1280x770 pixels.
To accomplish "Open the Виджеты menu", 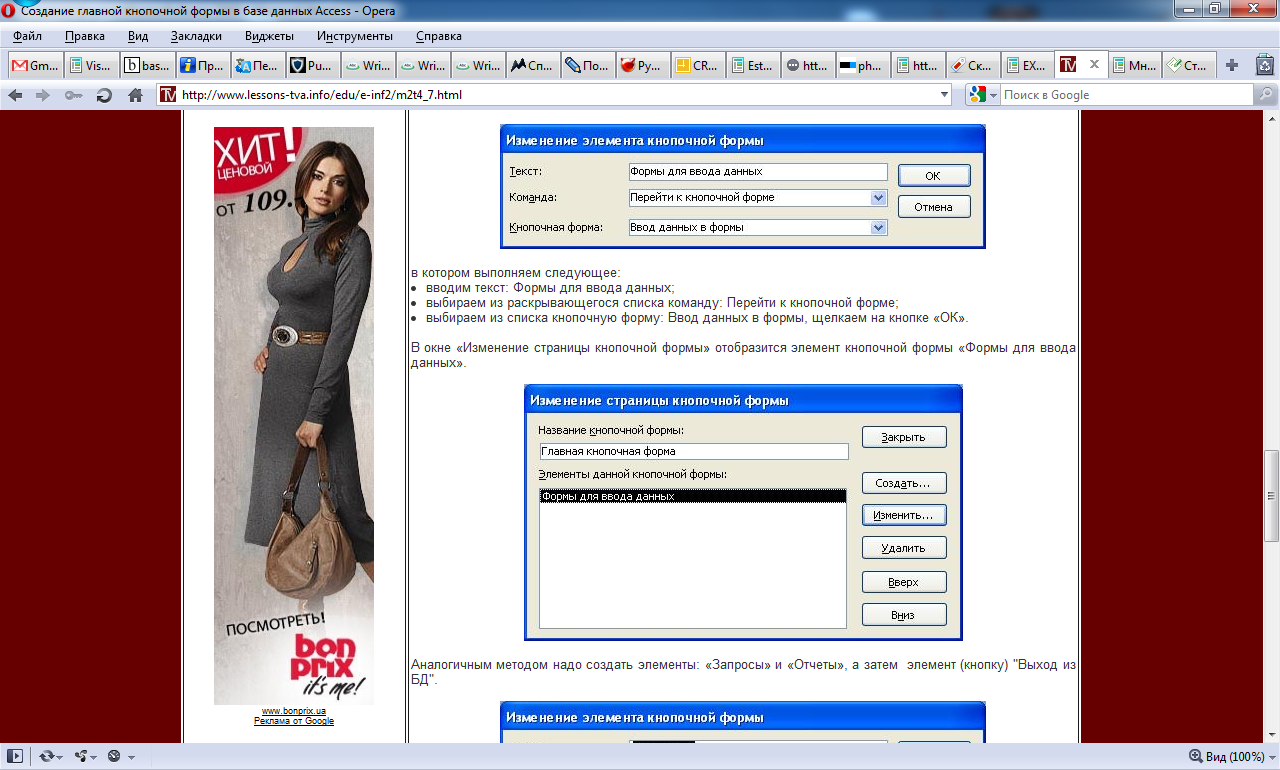I will click(269, 36).
